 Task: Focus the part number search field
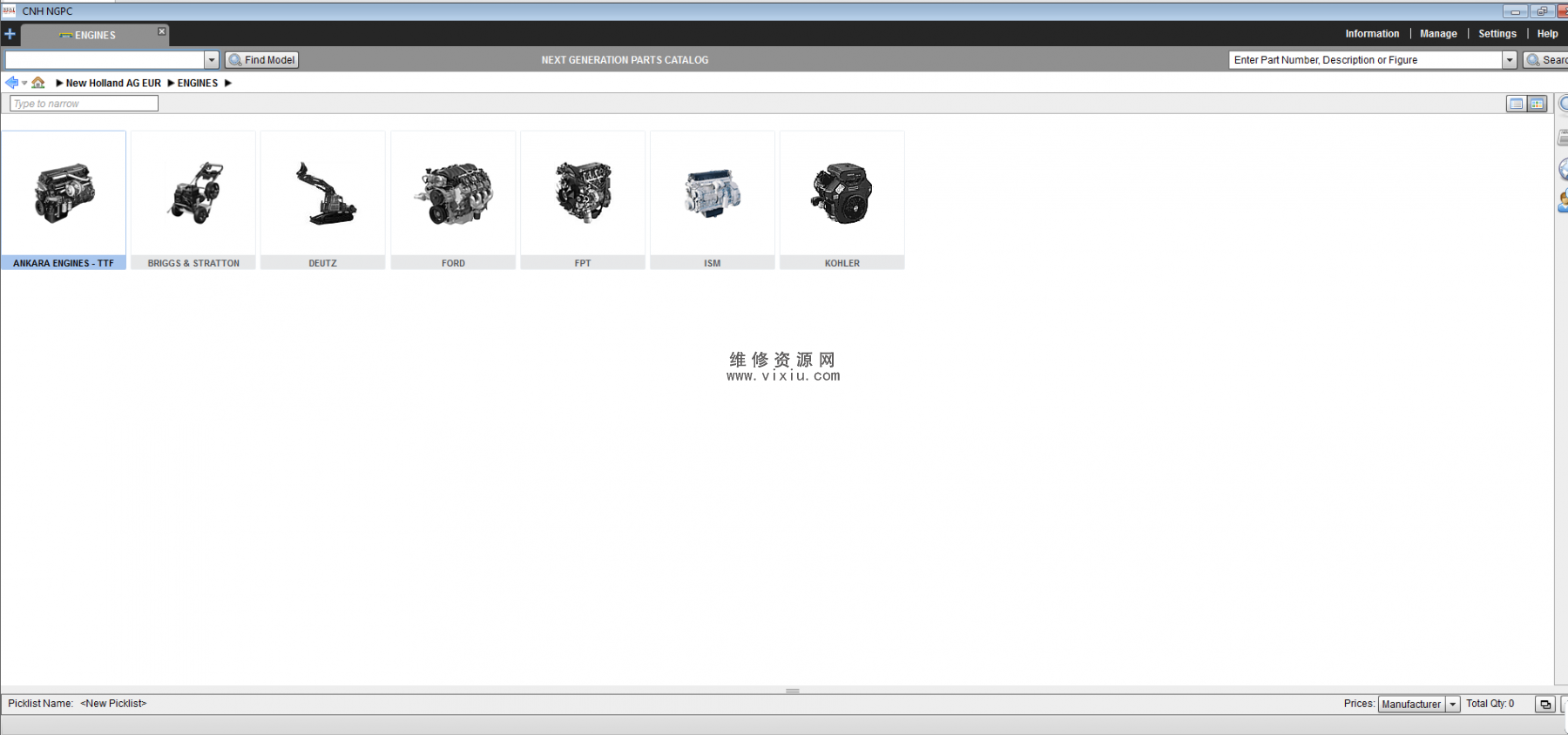click(x=1365, y=60)
